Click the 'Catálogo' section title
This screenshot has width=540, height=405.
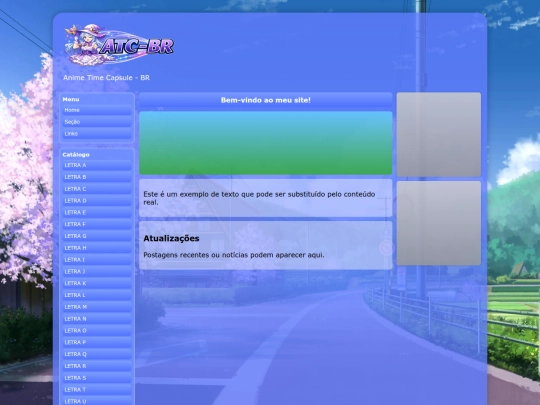tap(76, 155)
